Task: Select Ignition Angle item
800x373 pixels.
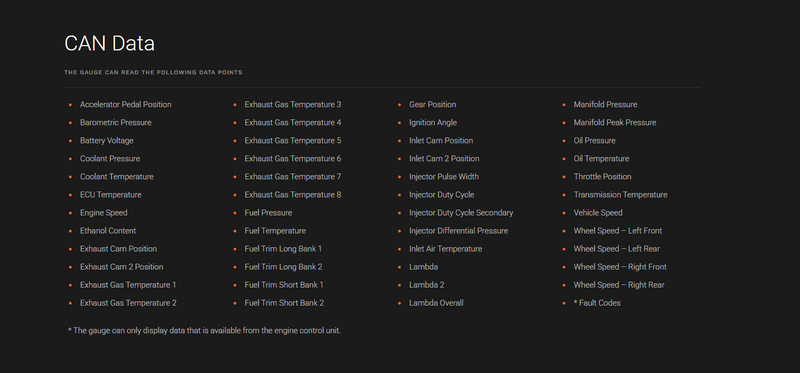Action: [433, 122]
